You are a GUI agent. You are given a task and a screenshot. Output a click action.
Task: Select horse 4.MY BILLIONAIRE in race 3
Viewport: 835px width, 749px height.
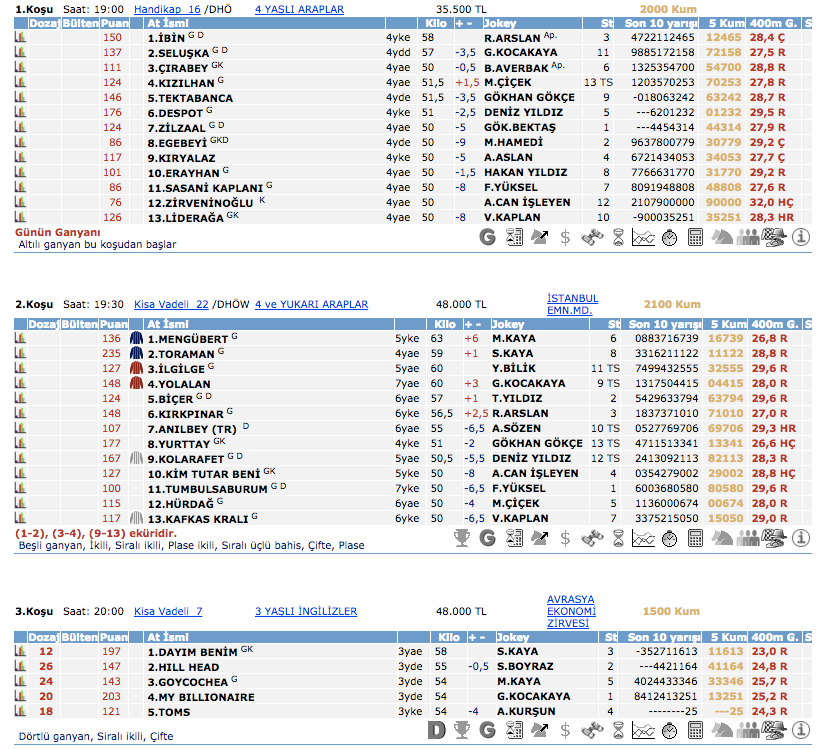click(x=201, y=697)
